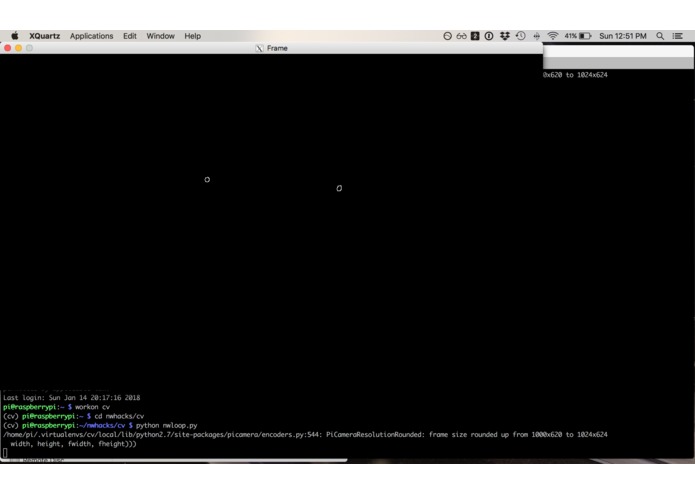Open the 1Password menu bar icon
695x494 pixels.
(489, 36)
